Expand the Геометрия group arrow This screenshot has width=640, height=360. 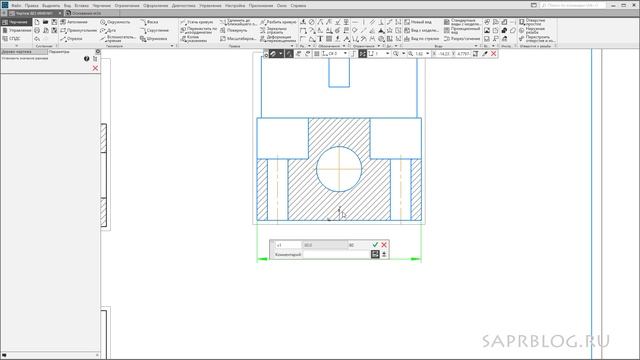pos(172,46)
